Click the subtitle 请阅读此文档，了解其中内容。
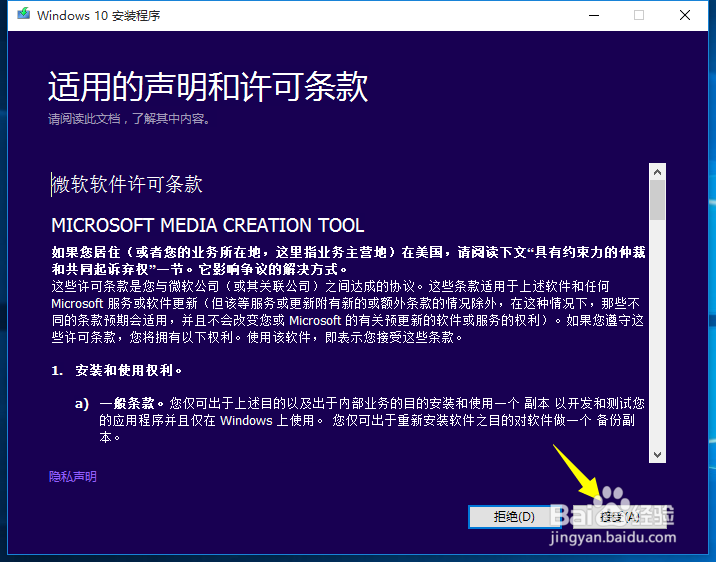 (x=129, y=119)
